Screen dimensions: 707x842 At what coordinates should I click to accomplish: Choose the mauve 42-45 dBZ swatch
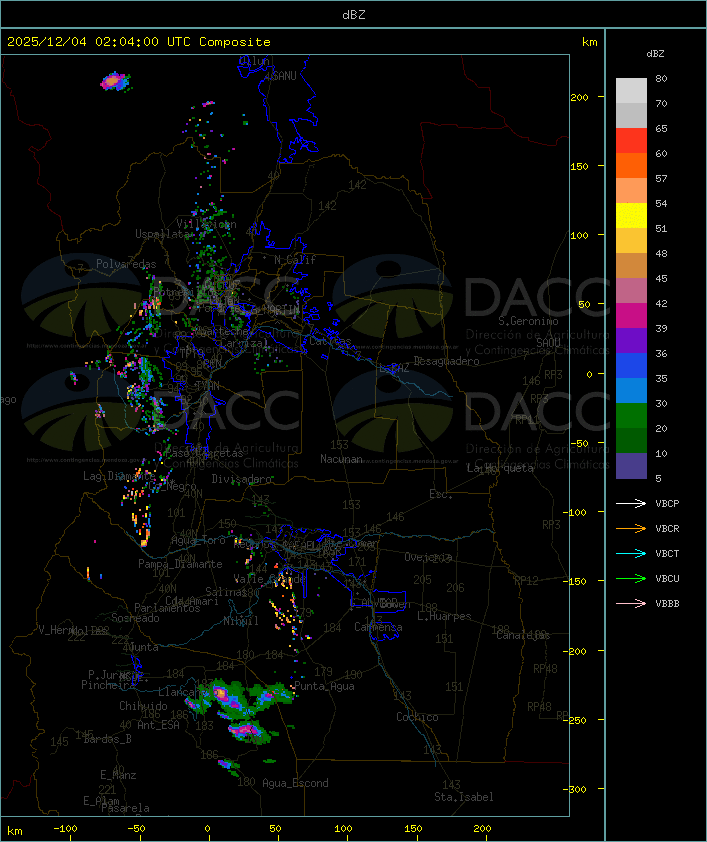631,291
